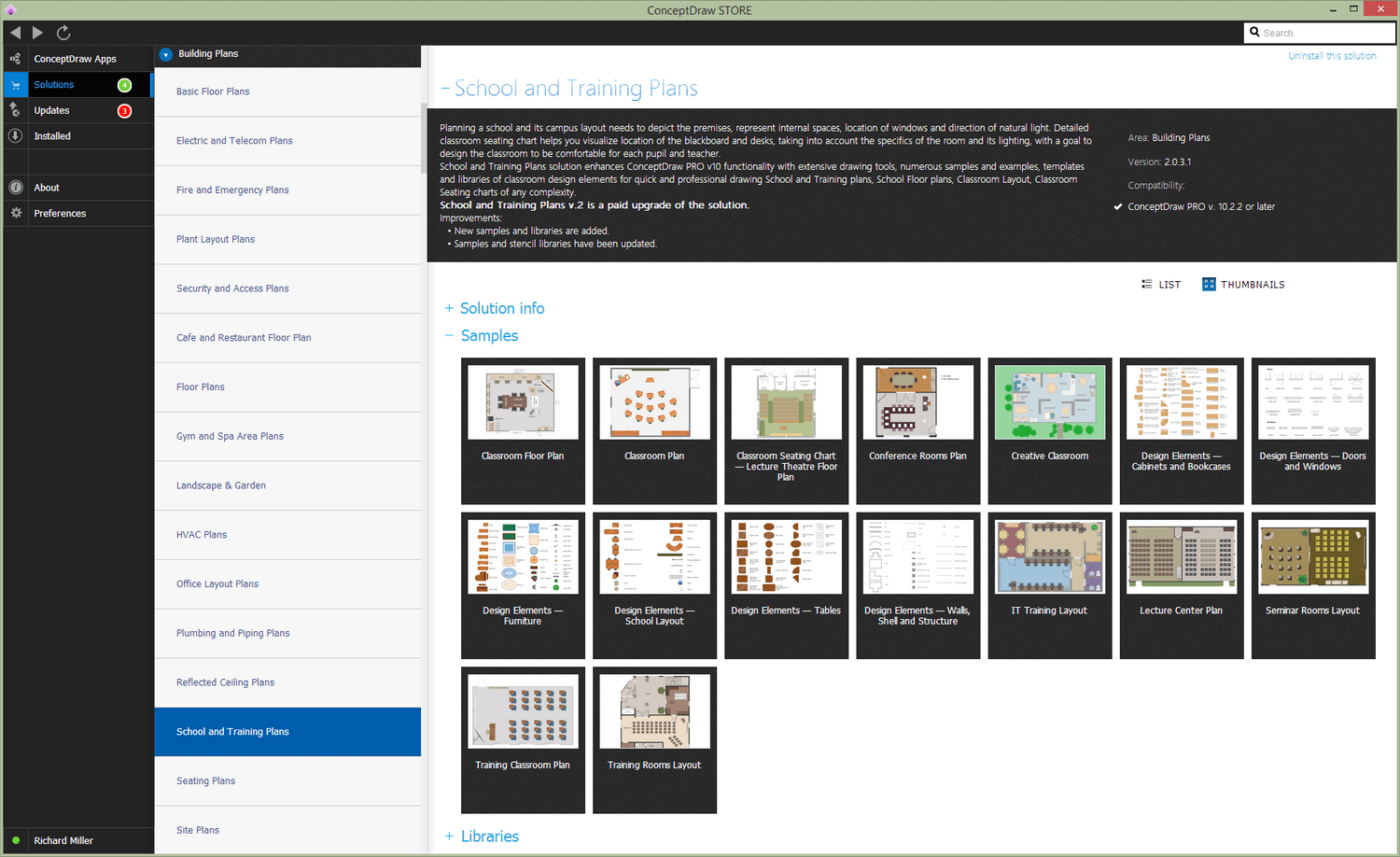Image resolution: width=1400 pixels, height=857 pixels.
Task: Click the Uninstall this solution link
Action: coord(1332,56)
